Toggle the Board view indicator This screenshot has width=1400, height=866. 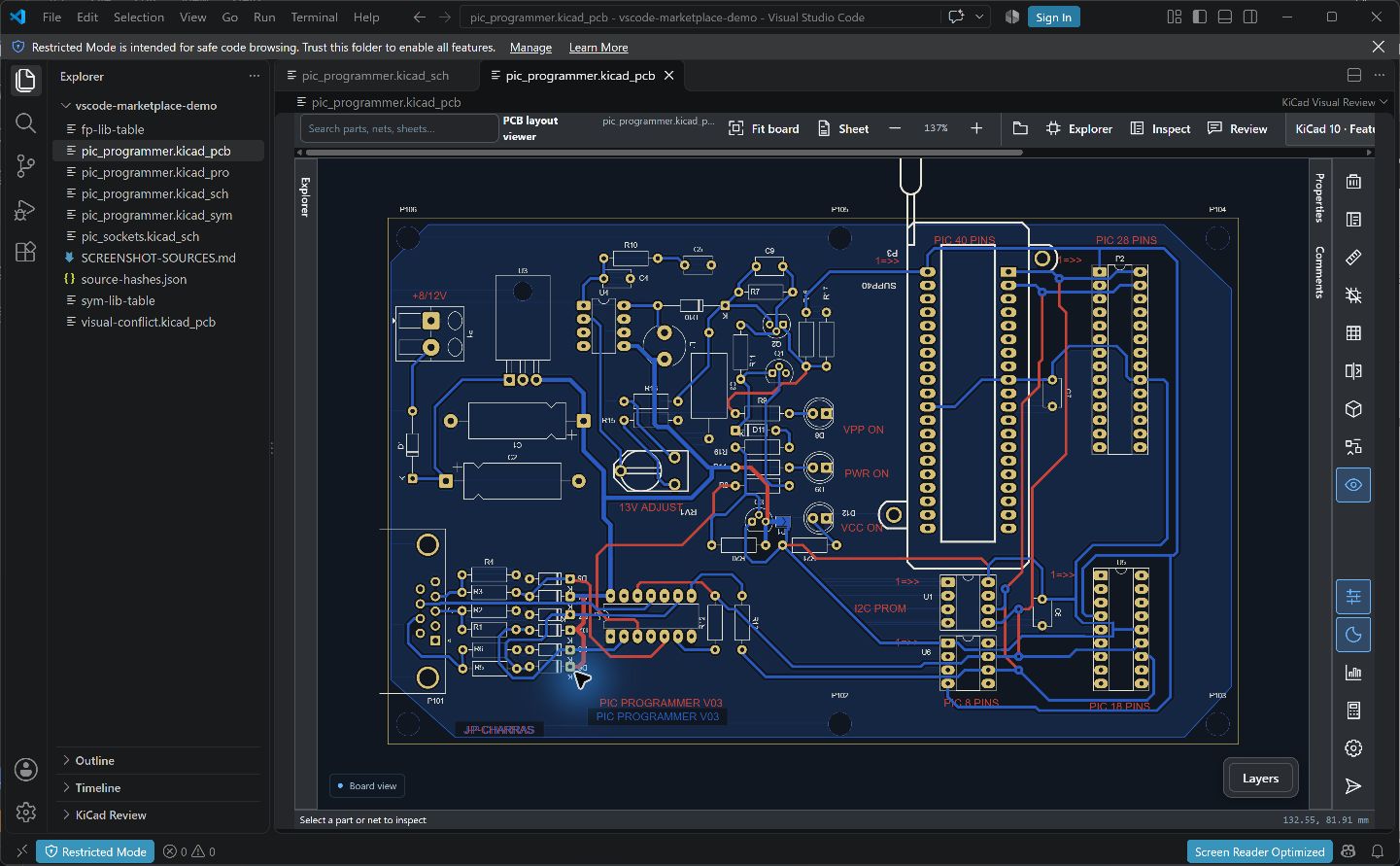coord(367,785)
